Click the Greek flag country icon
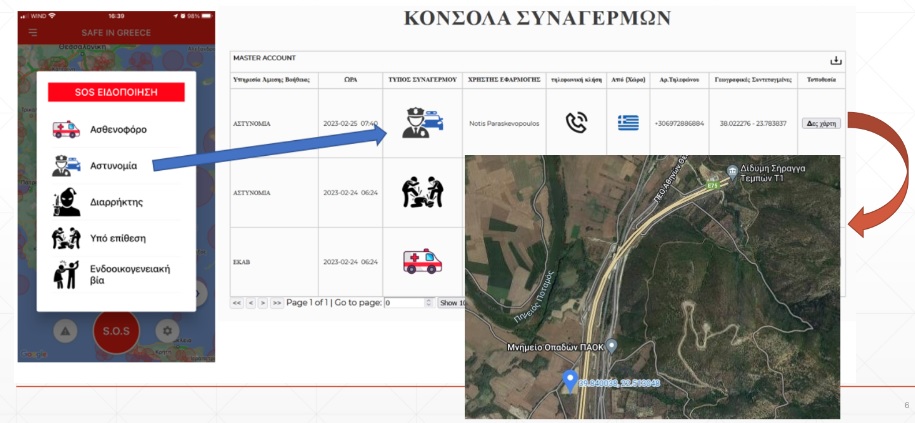The width and height of the screenshot is (915, 423). [x=628, y=123]
